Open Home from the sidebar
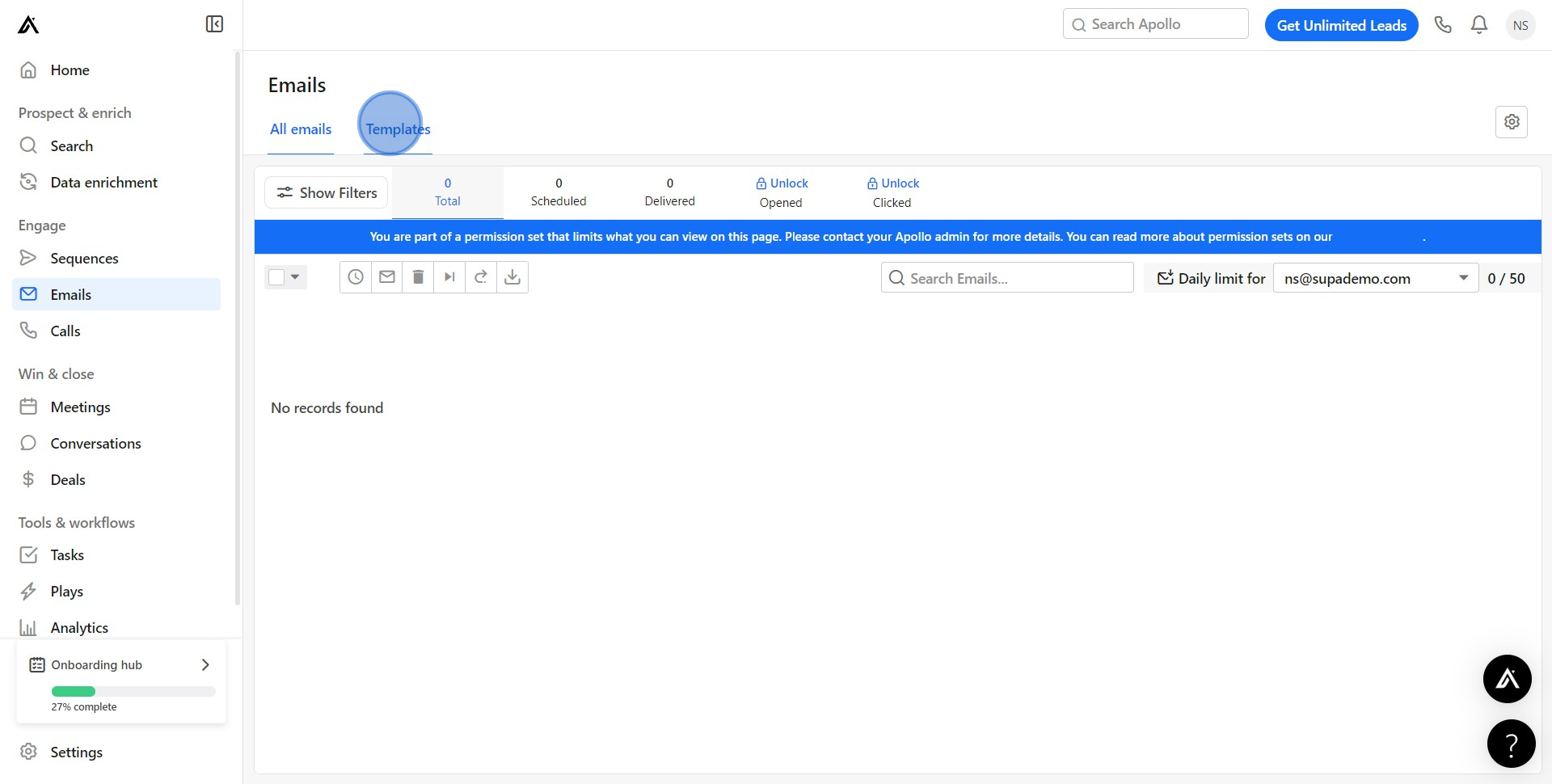The image size is (1552, 784). click(x=116, y=70)
